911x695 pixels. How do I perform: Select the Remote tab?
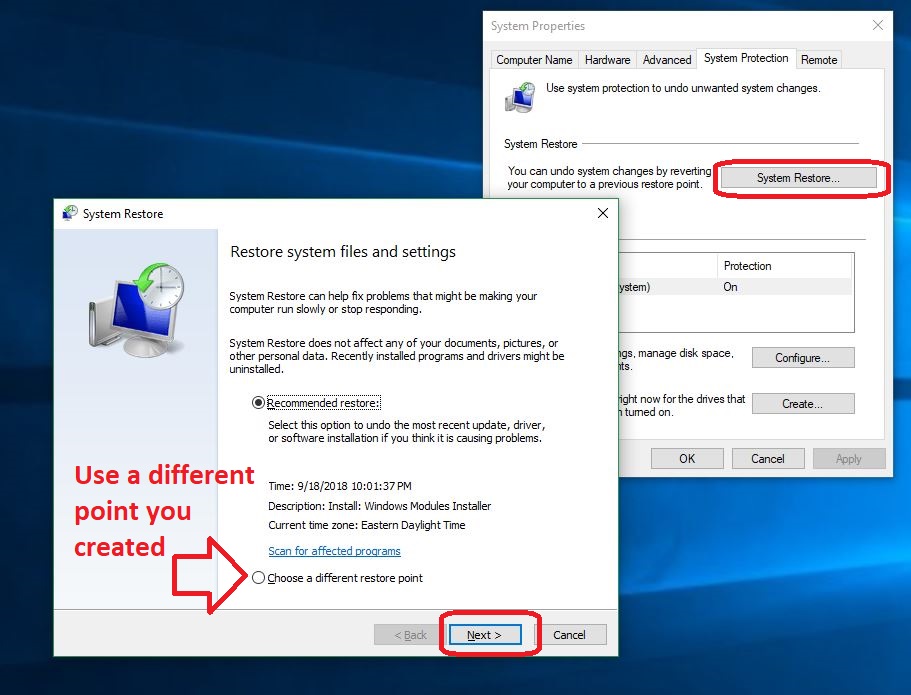[x=819, y=60]
